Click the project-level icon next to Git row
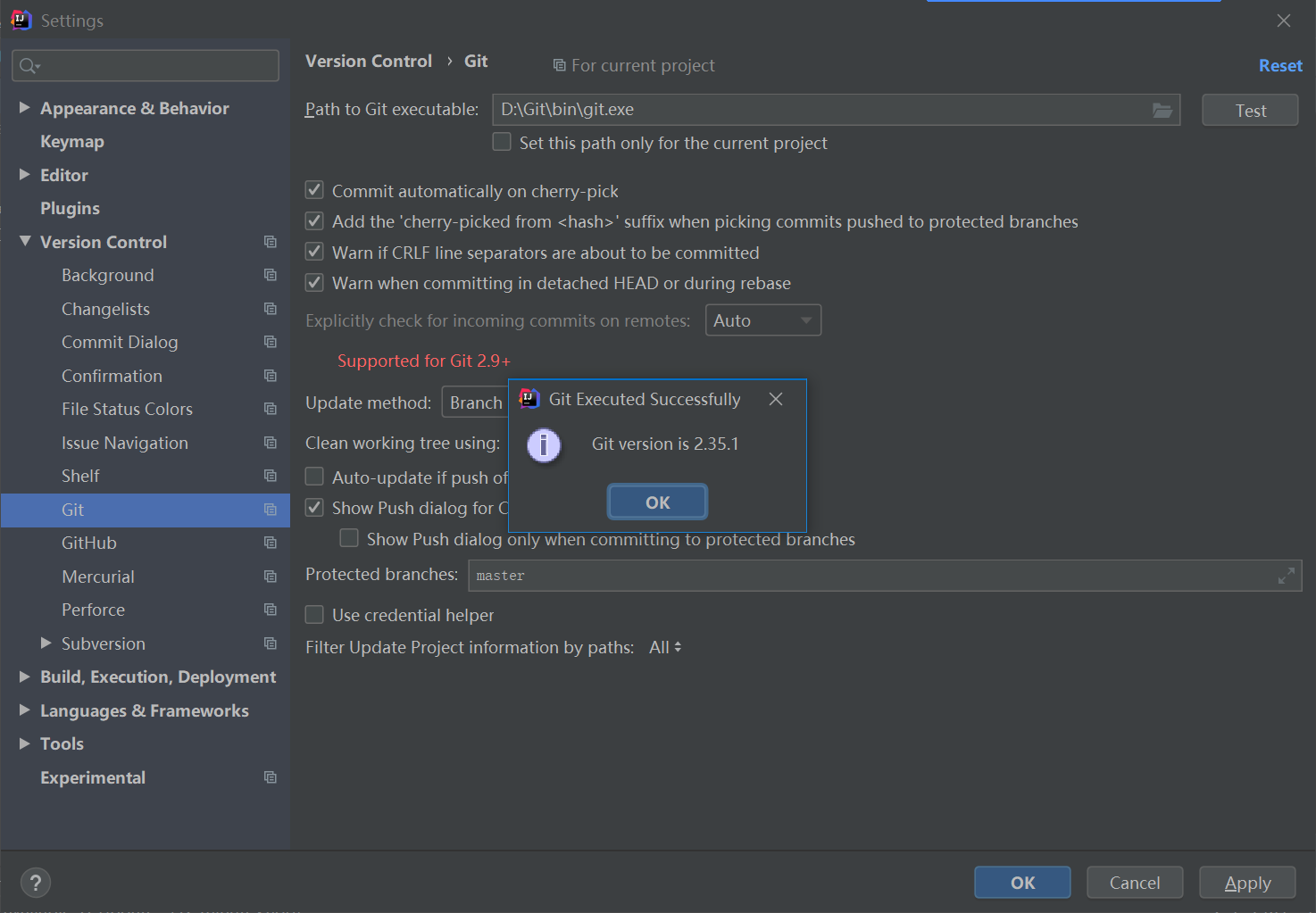 pos(270,510)
